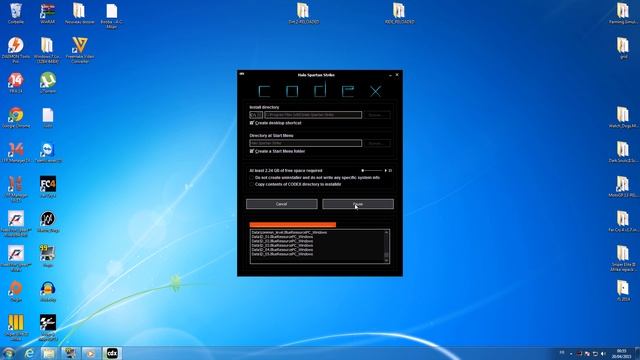Viewport: 640px width, 360px height.
Task: Select the Far Cry 4 folder on right
Action: (x=623, y=222)
